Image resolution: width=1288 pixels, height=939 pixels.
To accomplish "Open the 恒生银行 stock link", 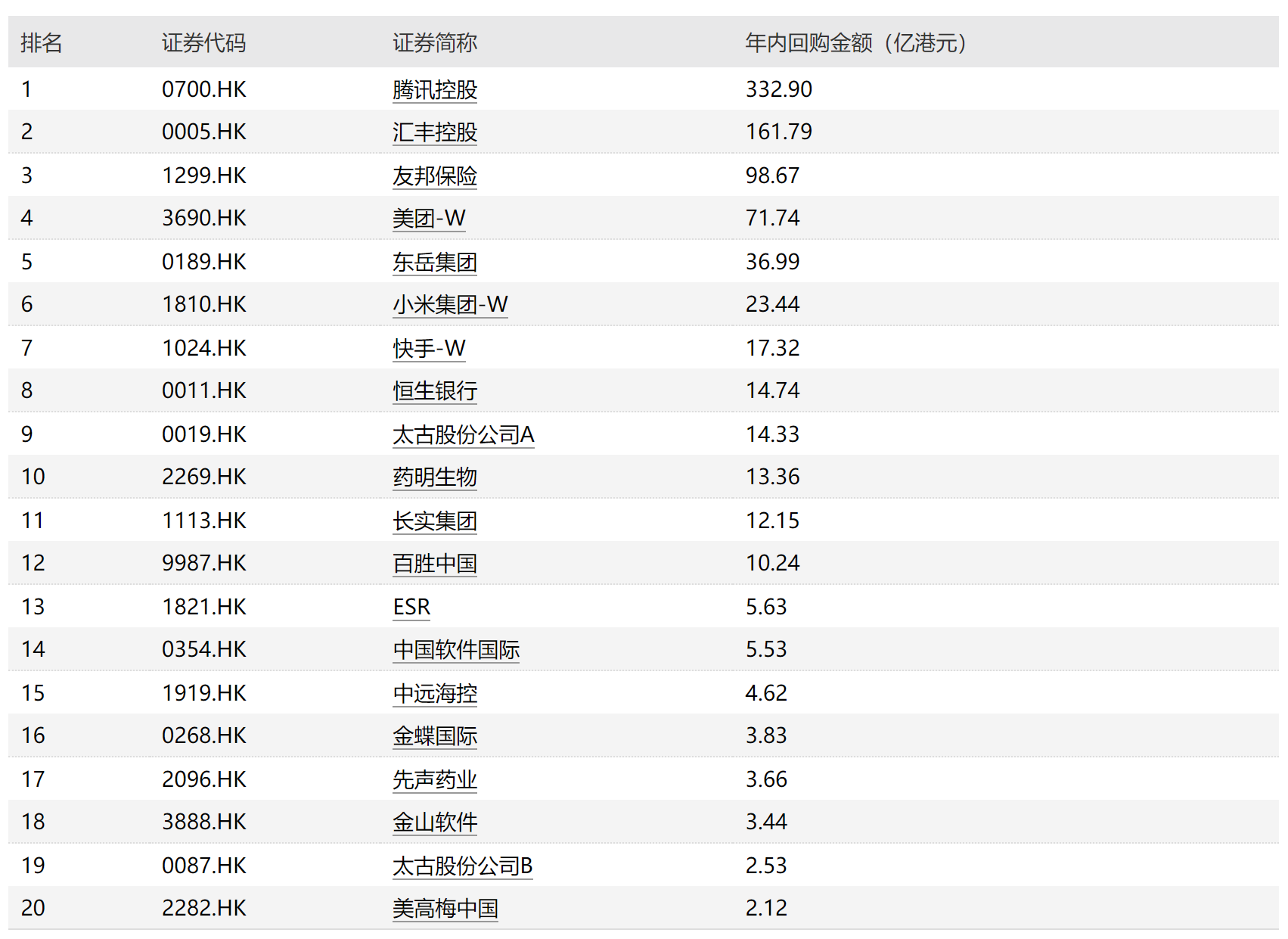I will 435,390.
